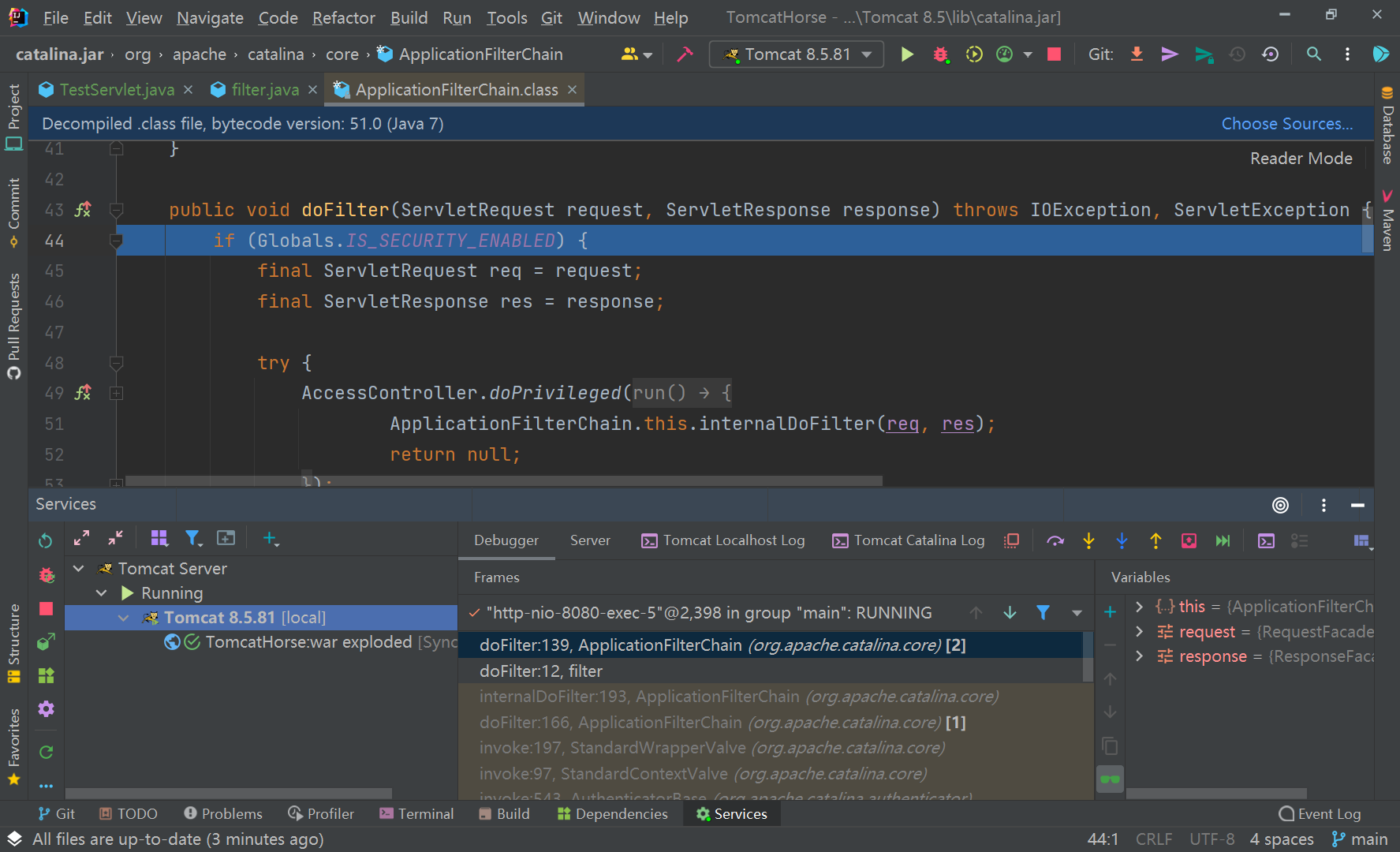Toggle Services tree filter funnel
Image resolution: width=1400 pixels, height=852 pixels.
click(x=193, y=538)
